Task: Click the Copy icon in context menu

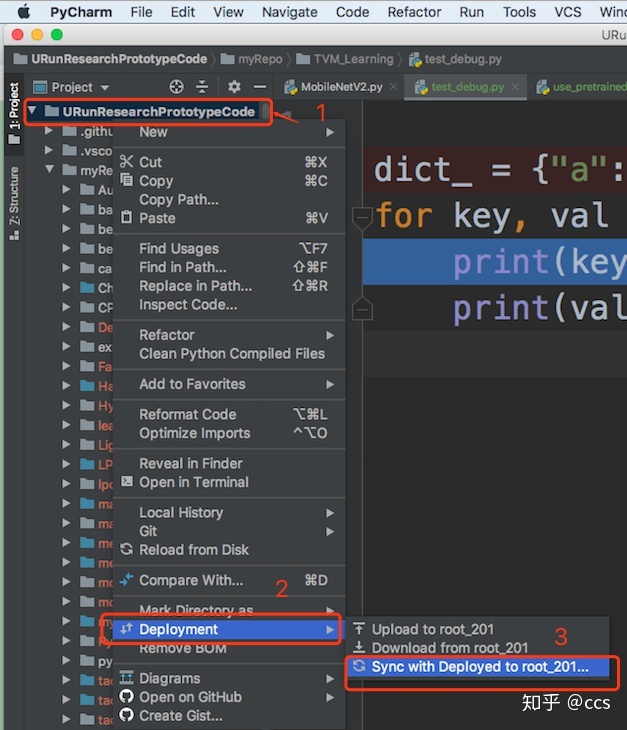Action: pos(127,180)
